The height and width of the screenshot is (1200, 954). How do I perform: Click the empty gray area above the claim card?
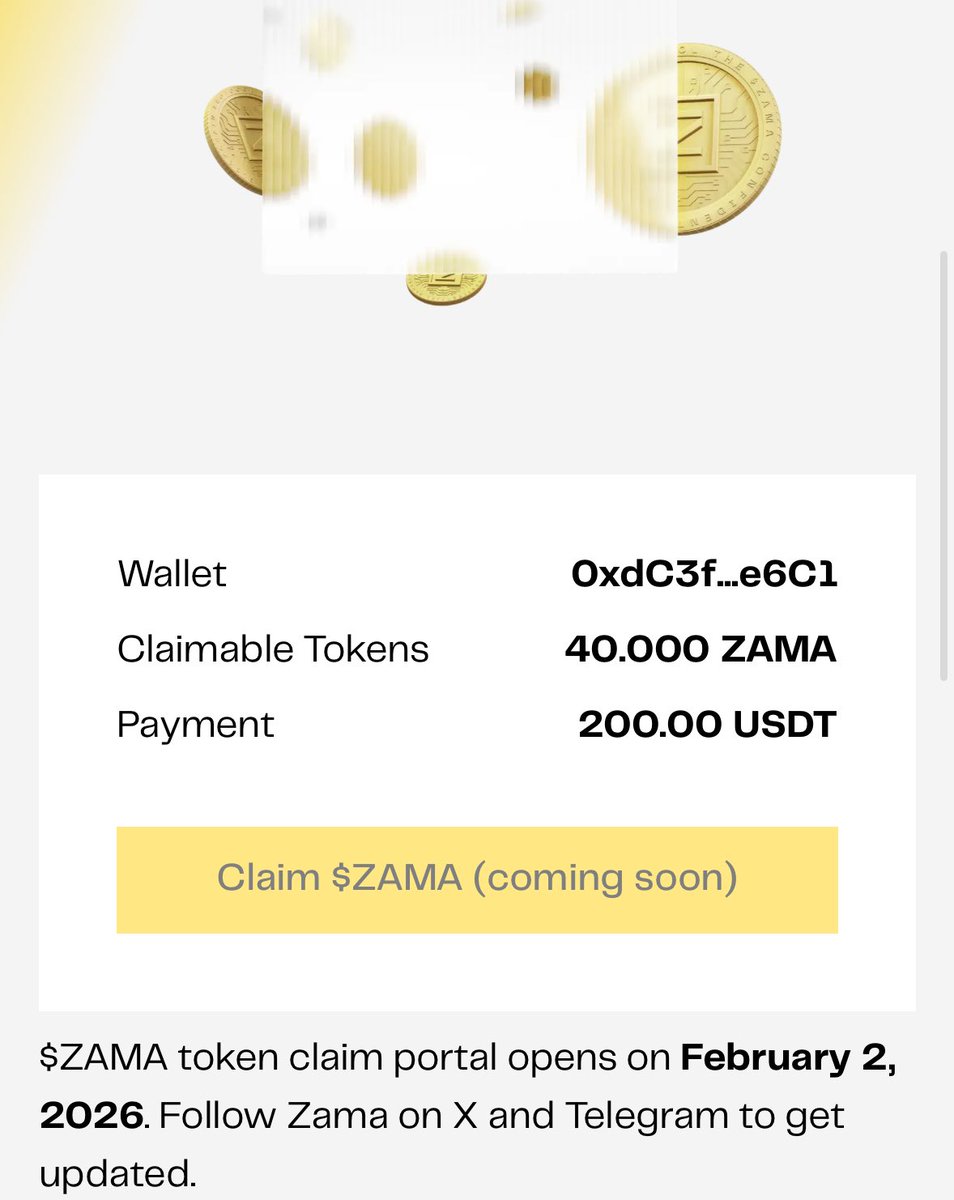point(476,400)
